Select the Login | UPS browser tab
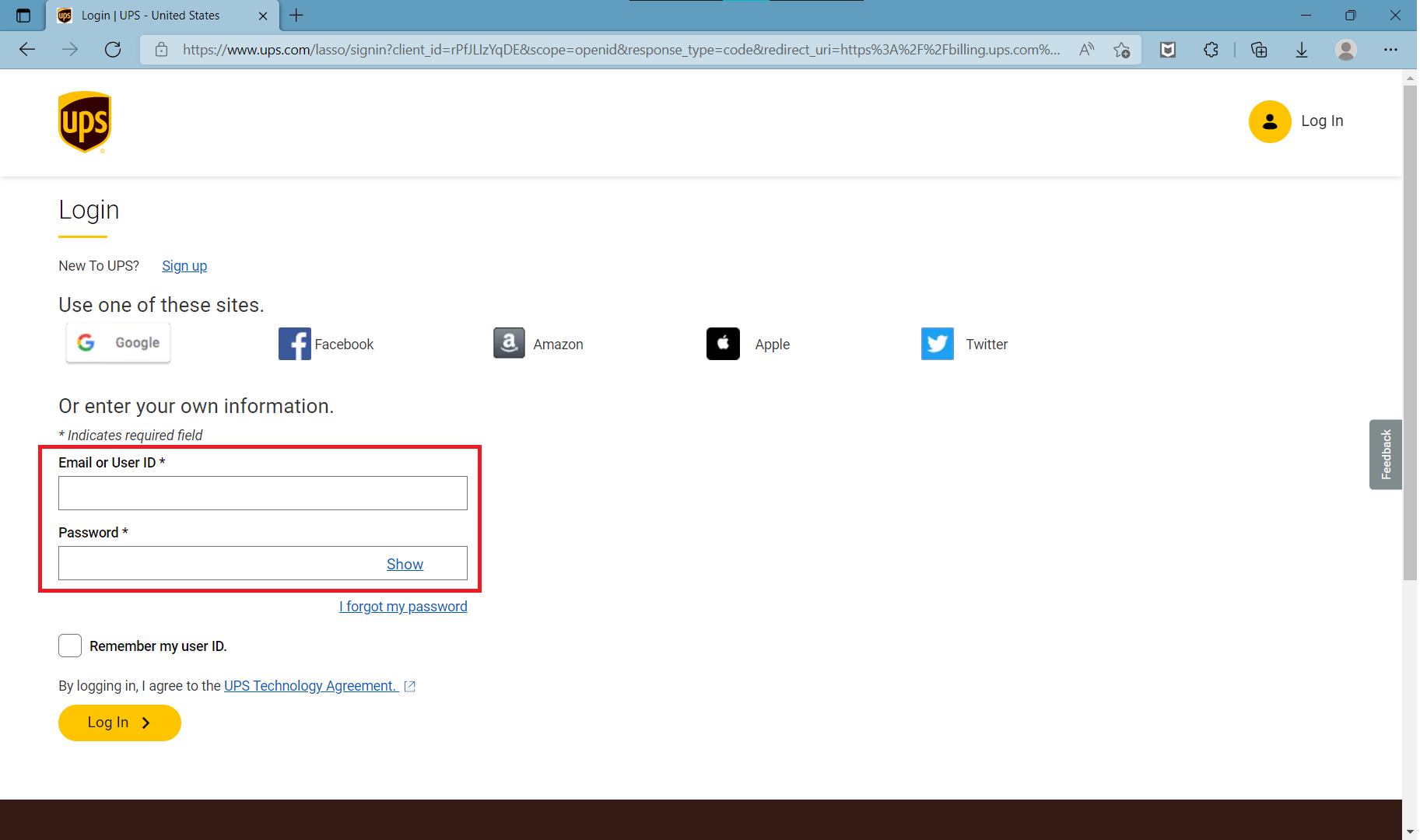This screenshot has height=840, width=1420. 150,16
